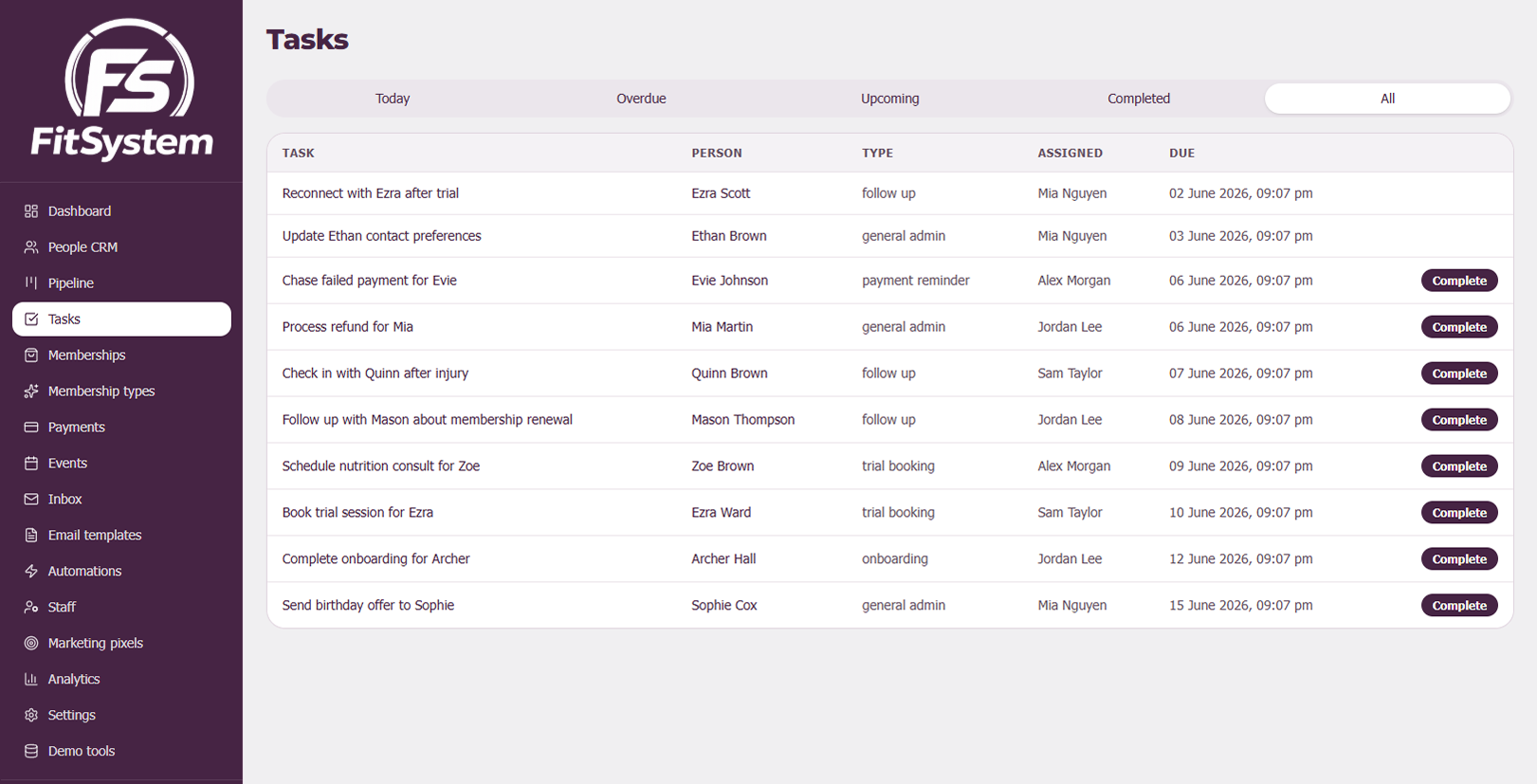Viewport: 1537px width, 784px height.
Task: Click the Memberships icon in sidebar
Action: (31, 356)
